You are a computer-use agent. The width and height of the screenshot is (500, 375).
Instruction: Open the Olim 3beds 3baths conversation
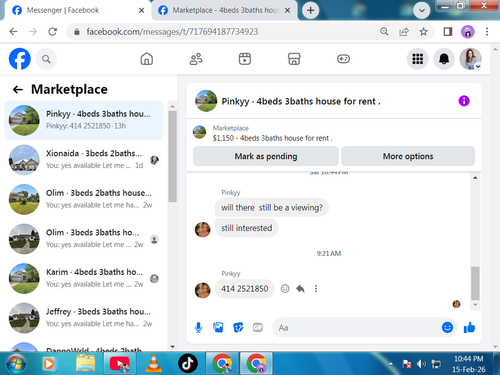(84, 239)
